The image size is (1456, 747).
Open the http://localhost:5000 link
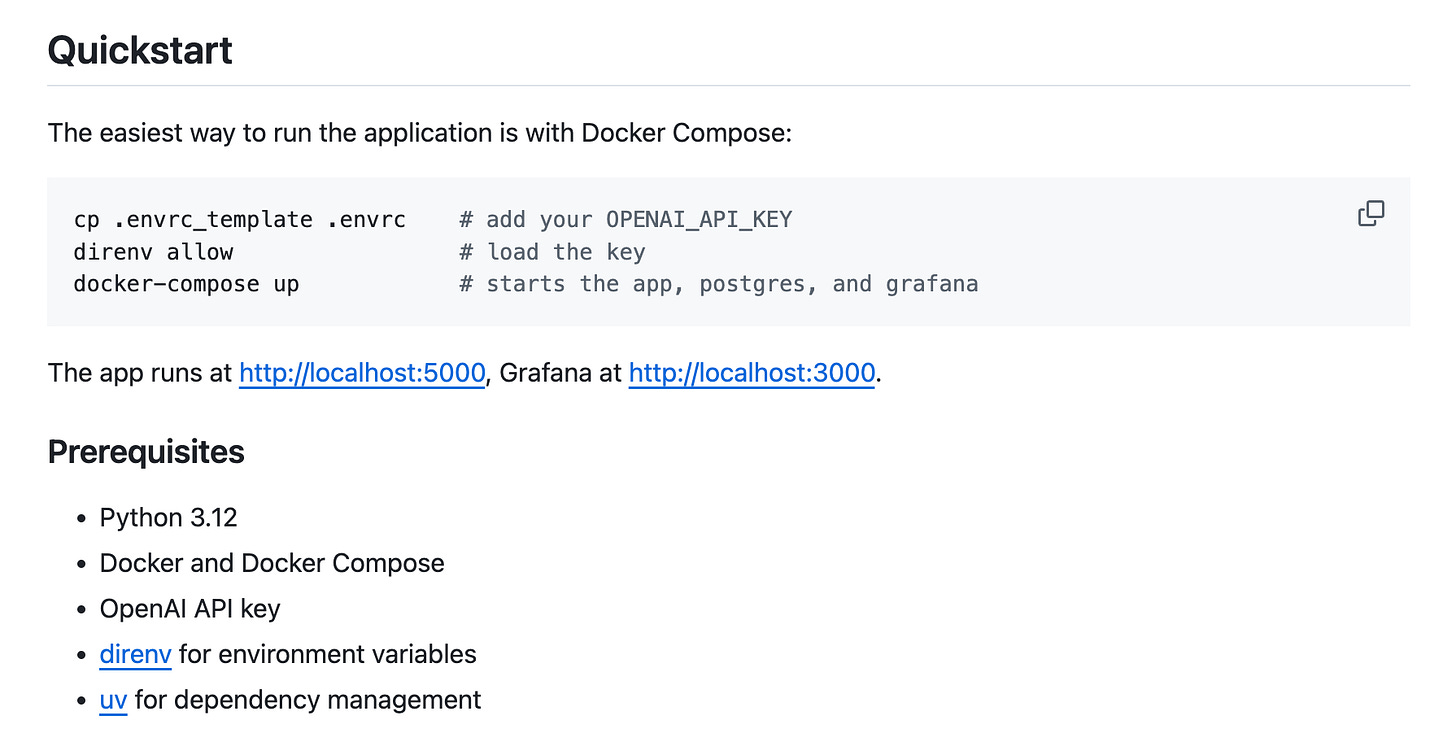[362, 373]
